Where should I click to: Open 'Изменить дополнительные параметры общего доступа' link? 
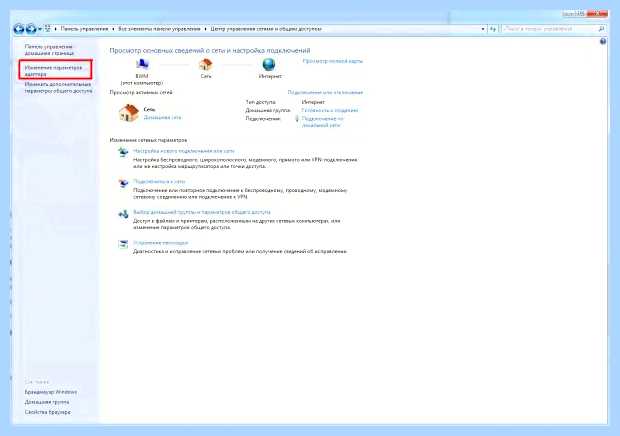pos(58,87)
